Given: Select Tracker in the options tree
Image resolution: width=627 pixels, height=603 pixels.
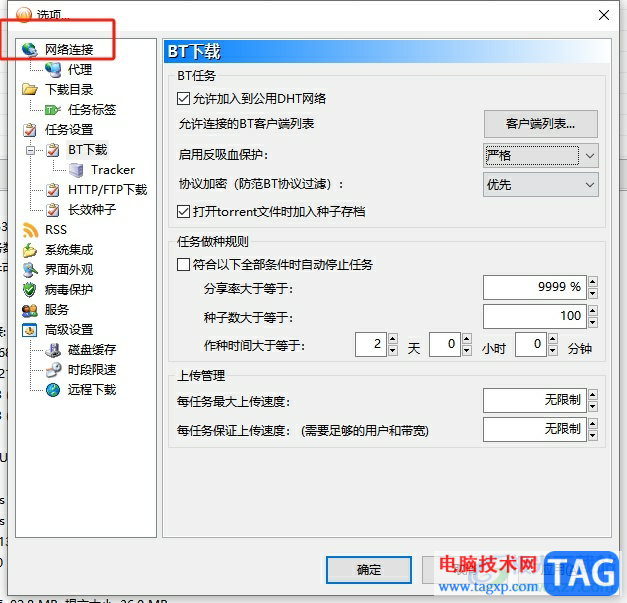Looking at the screenshot, I should click(x=113, y=170).
